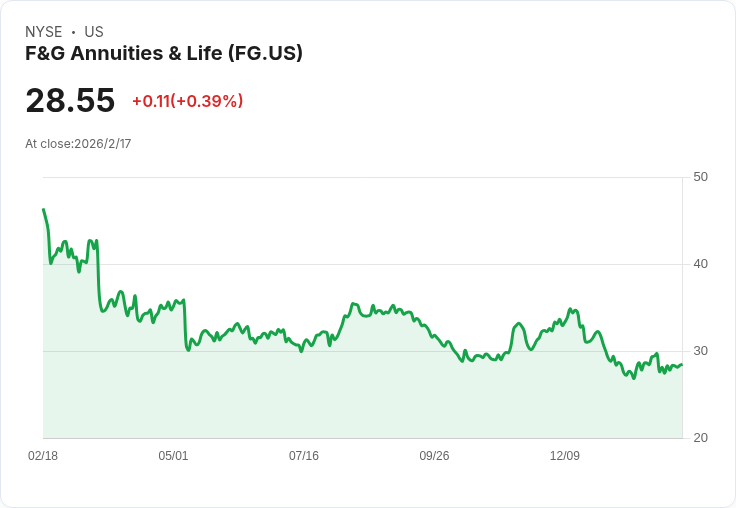
Task: Click the 28.55 current price
Action: tap(70, 101)
